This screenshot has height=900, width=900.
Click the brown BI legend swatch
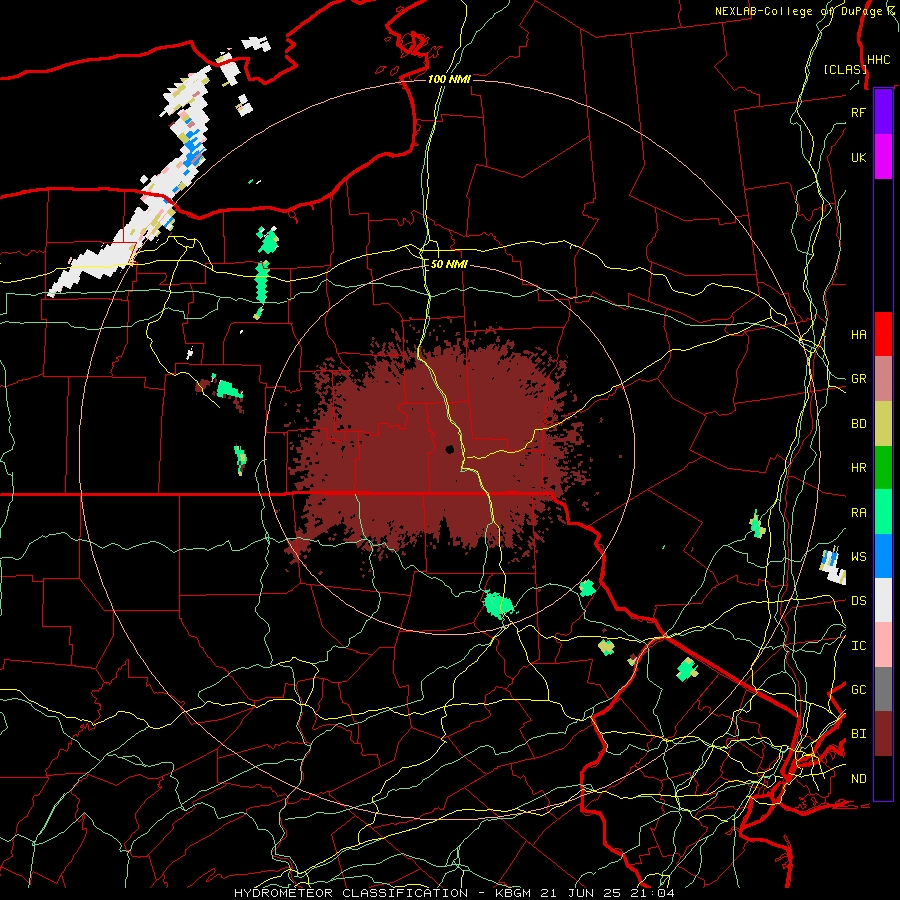point(883,734)
